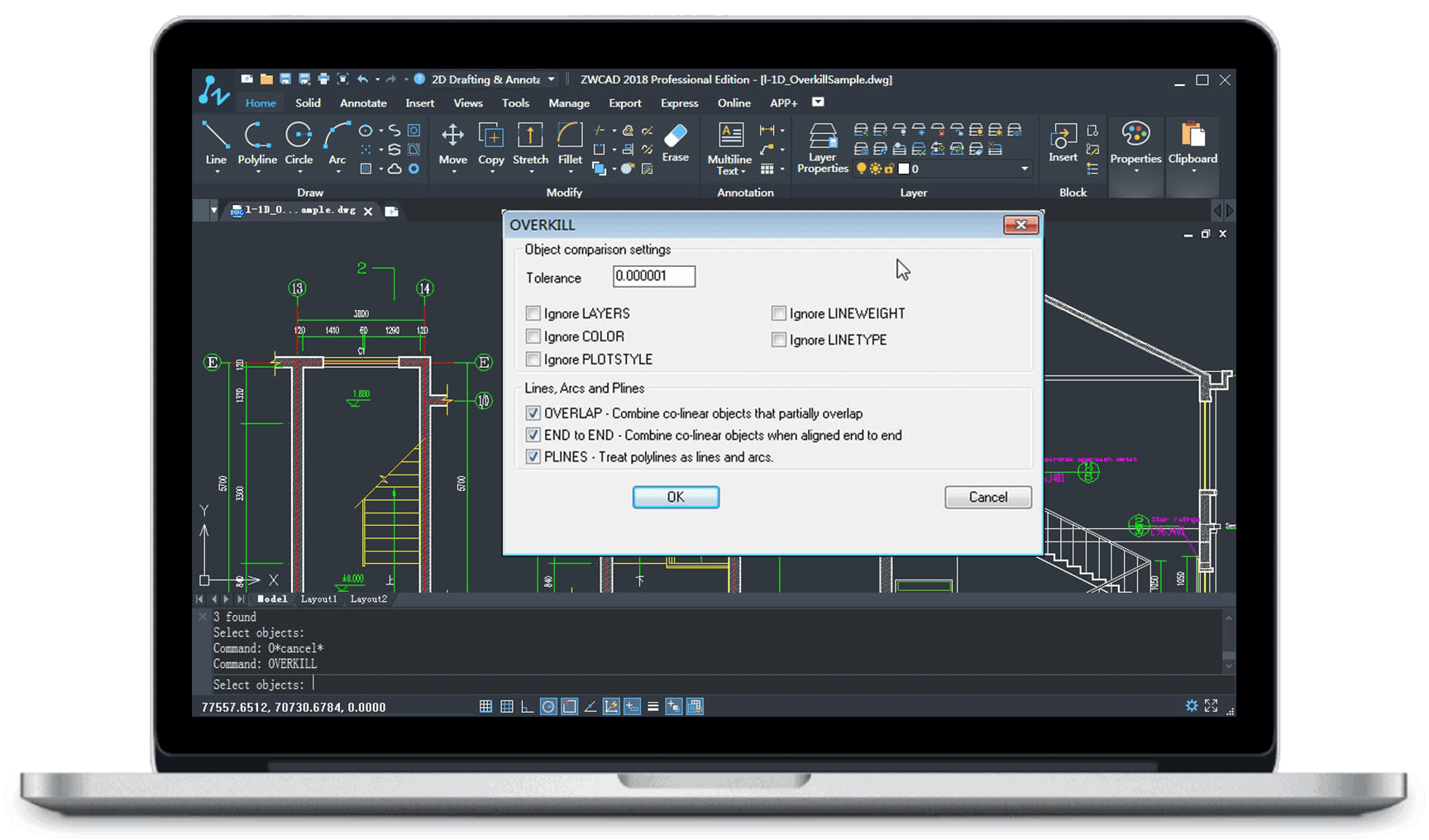
Task: Select the Polyline tool
Action: tap(257, 142)
